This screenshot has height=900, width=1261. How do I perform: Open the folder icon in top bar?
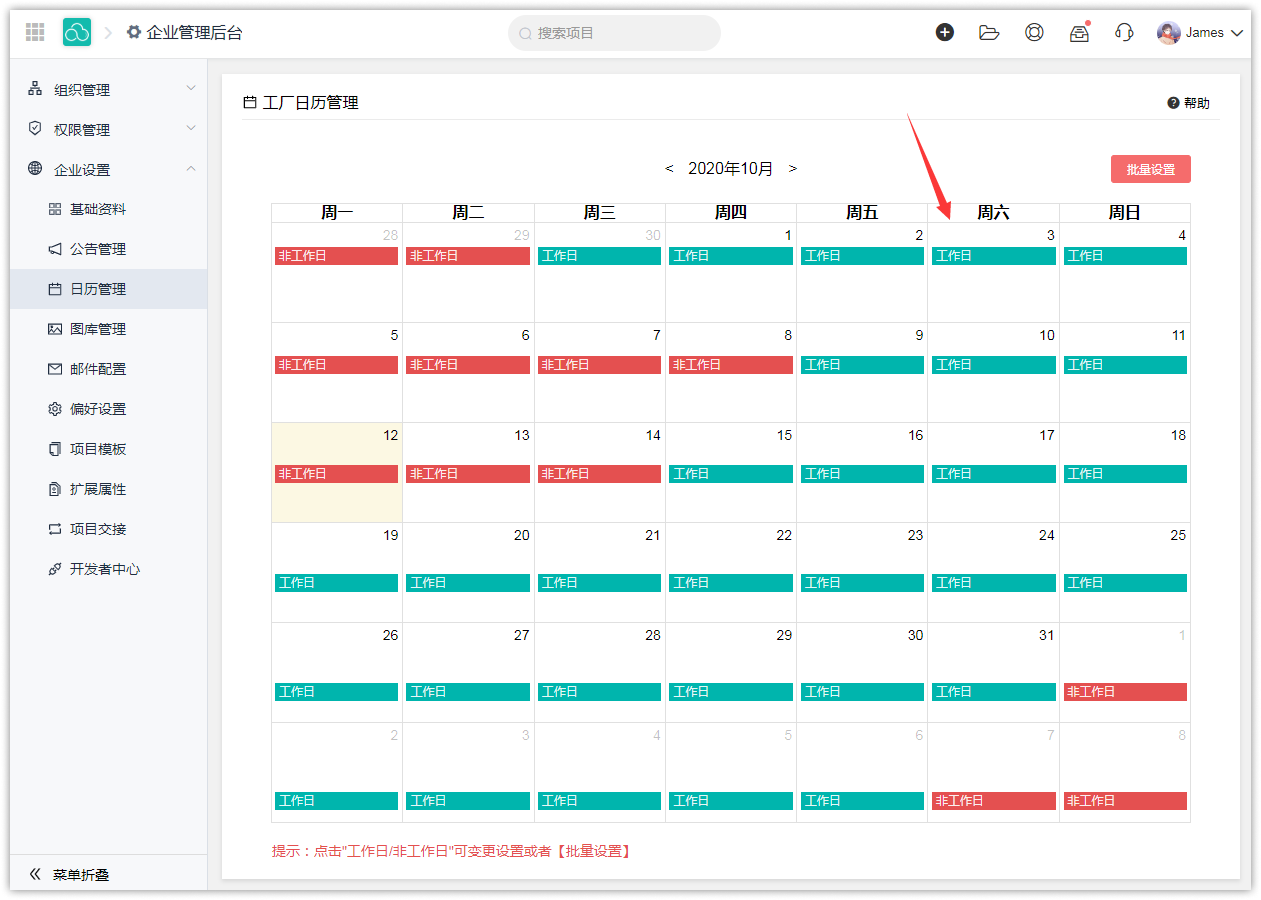point(989,32)
